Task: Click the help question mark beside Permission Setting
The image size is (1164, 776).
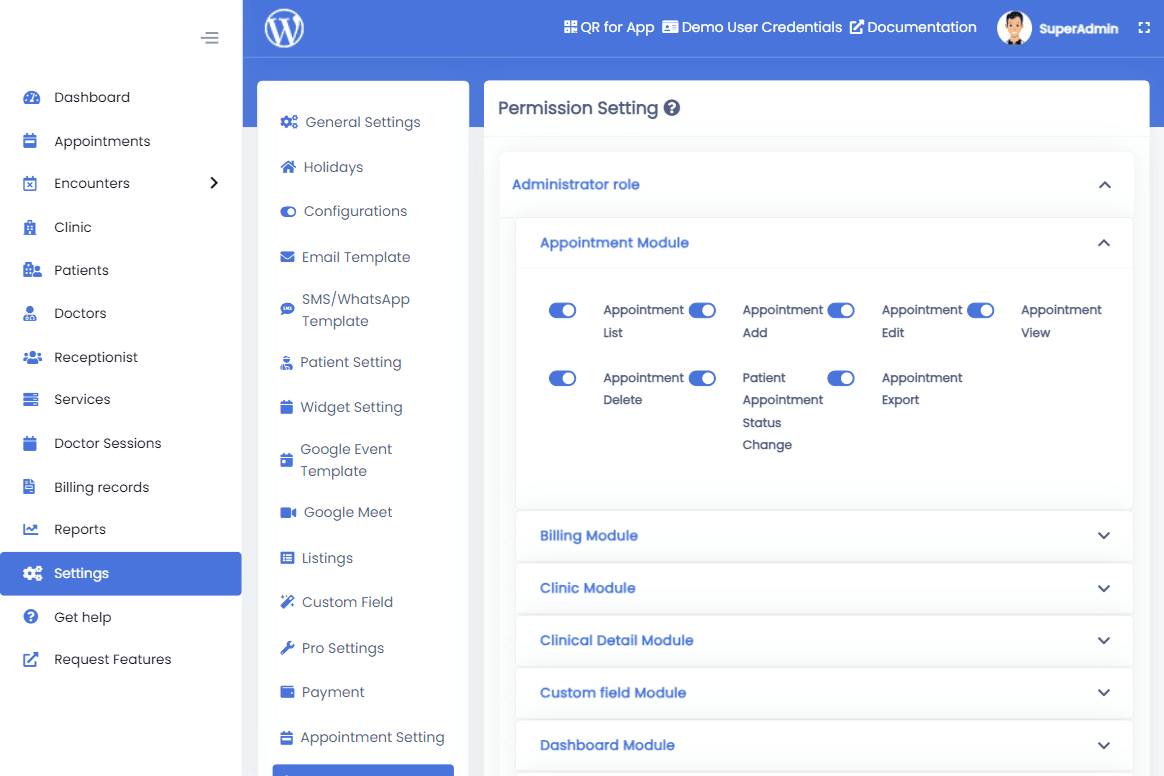Action: [672, 108]
